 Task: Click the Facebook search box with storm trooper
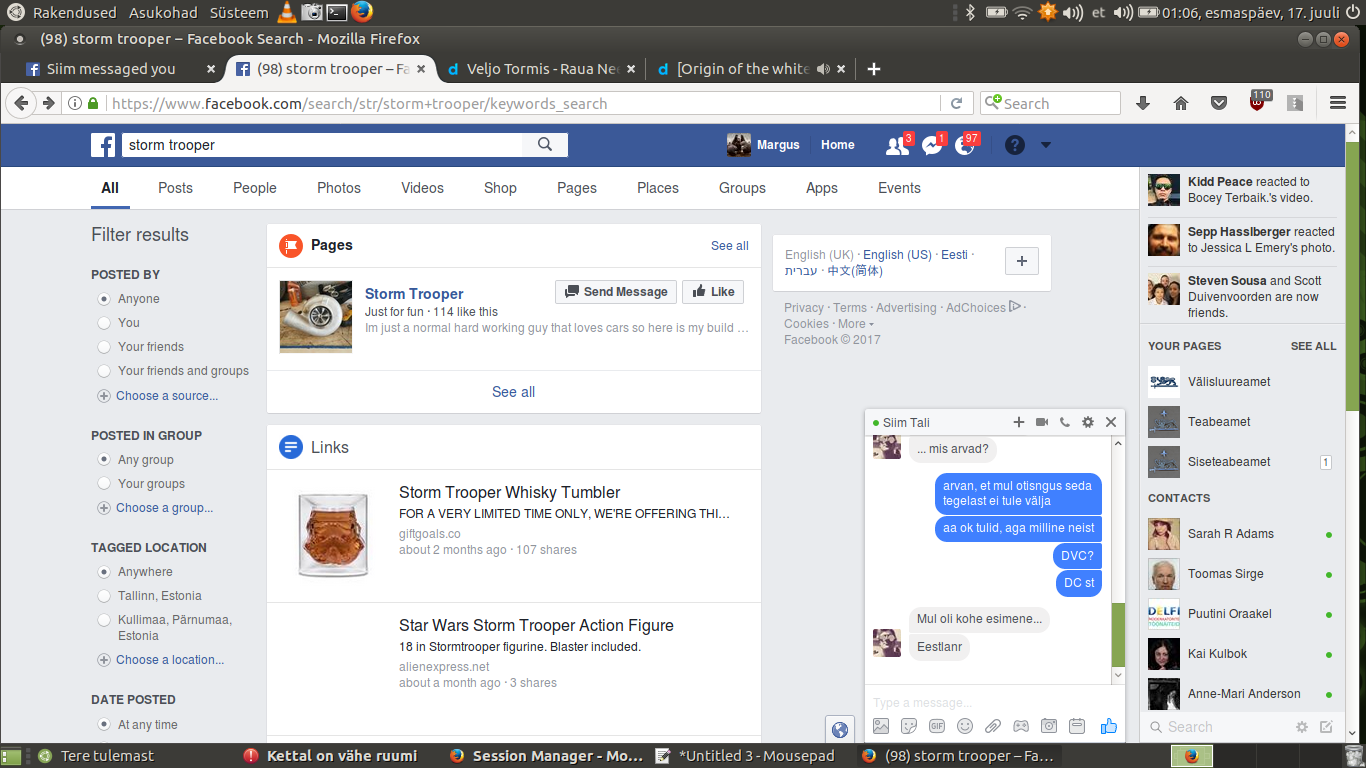[322, 145]
